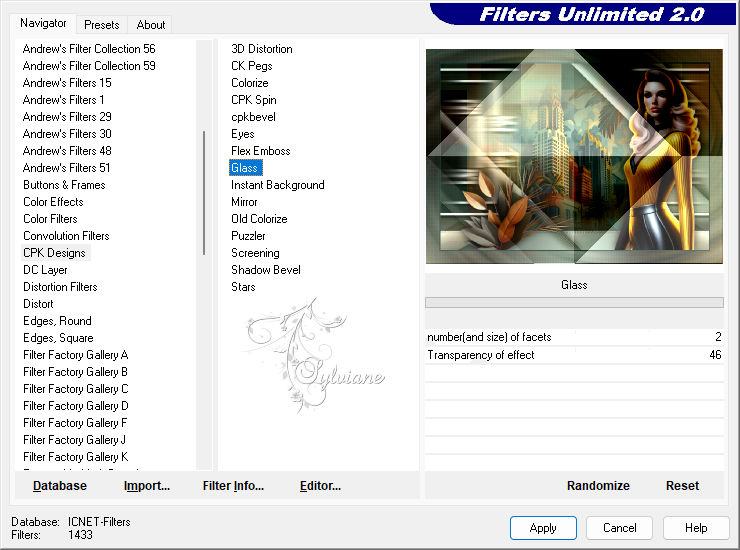Choose the Puzzler filter
Viewport: 740px width, 550px height.
[248, 236]
